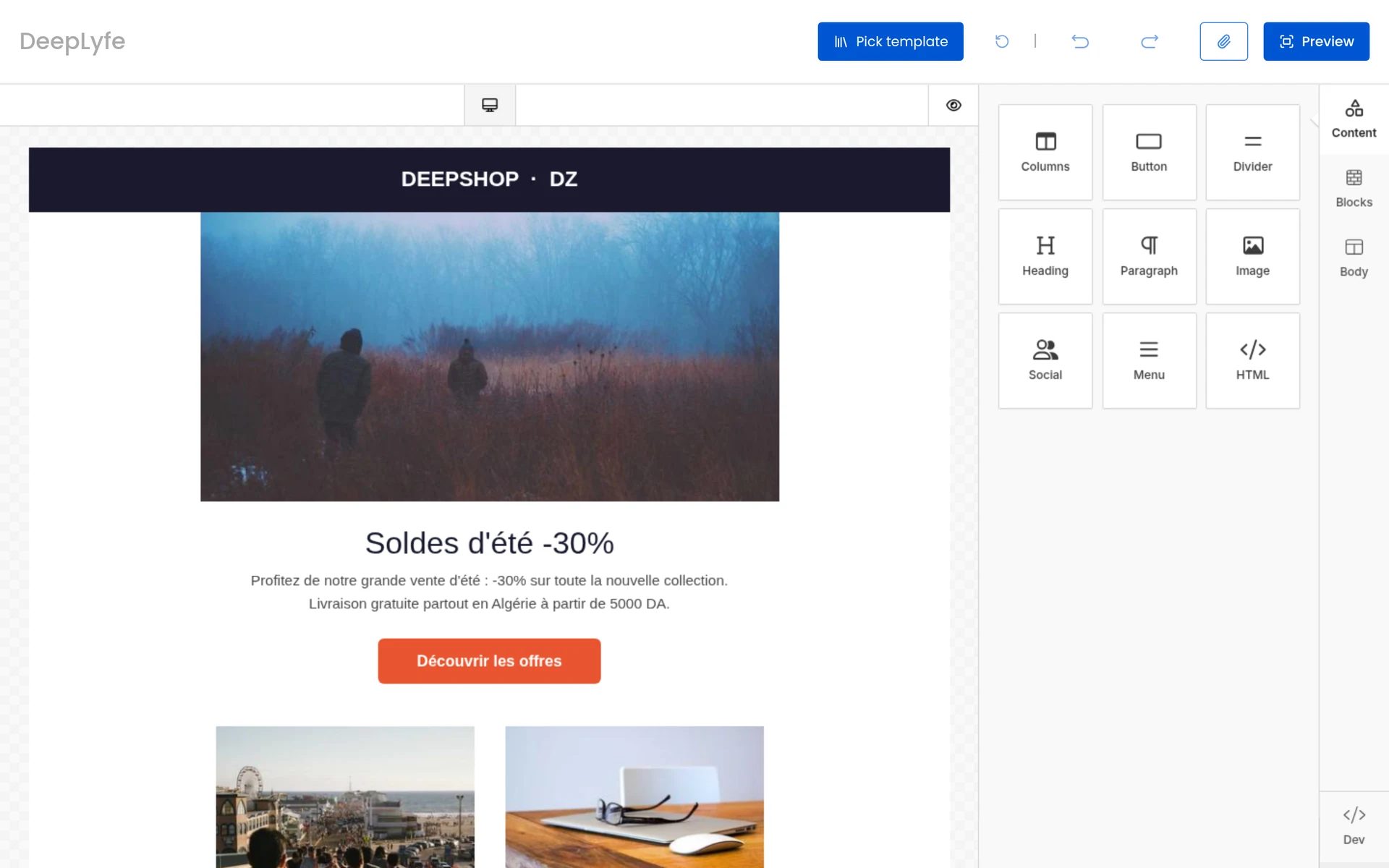The image size is (1389, 868).
Task: Select the 'Profitez de notre grande vente' paragraph
Action: click(x=489, y=592)
